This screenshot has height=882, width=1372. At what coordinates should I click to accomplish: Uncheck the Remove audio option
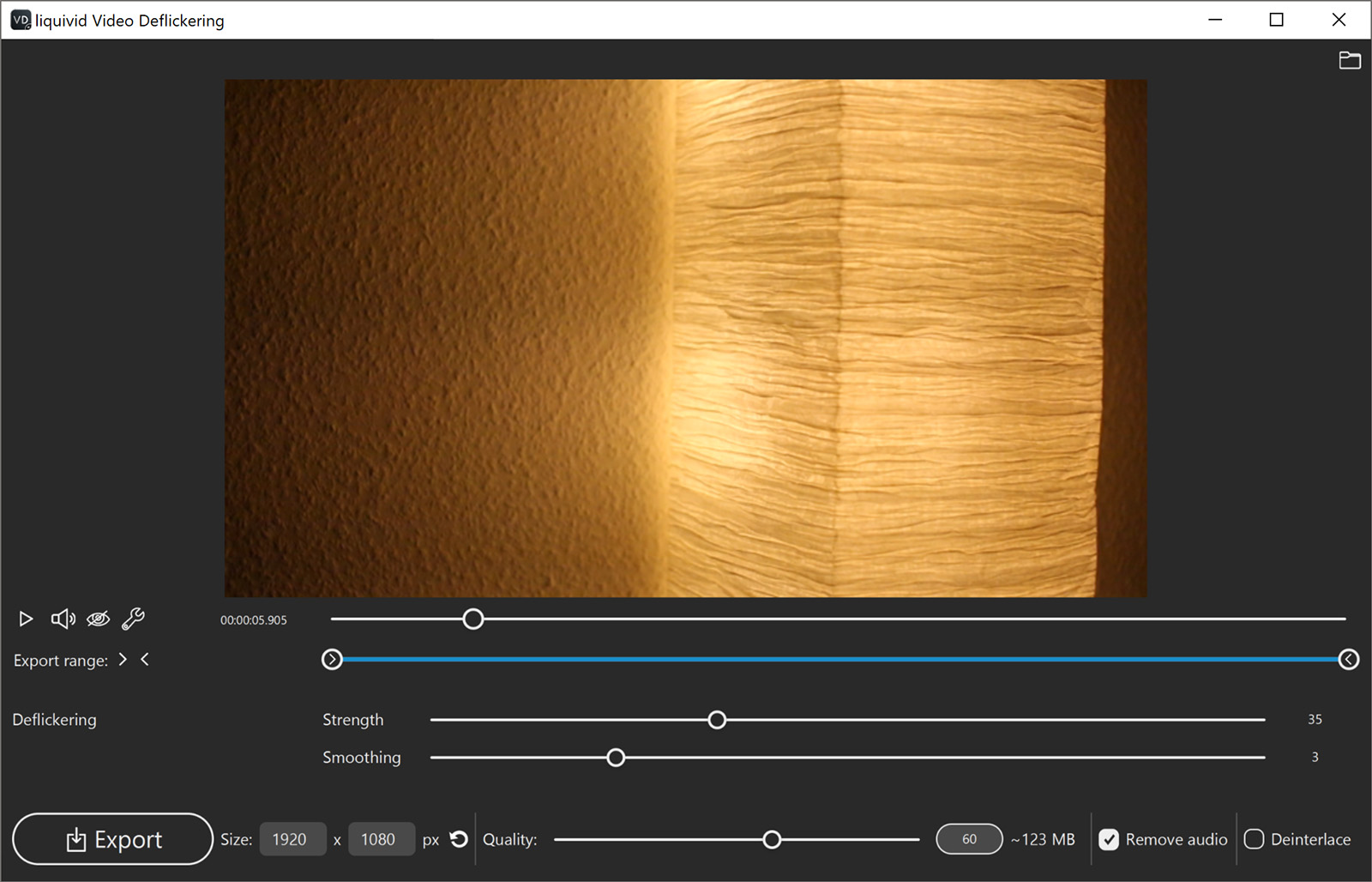(x=1110, y=839)
